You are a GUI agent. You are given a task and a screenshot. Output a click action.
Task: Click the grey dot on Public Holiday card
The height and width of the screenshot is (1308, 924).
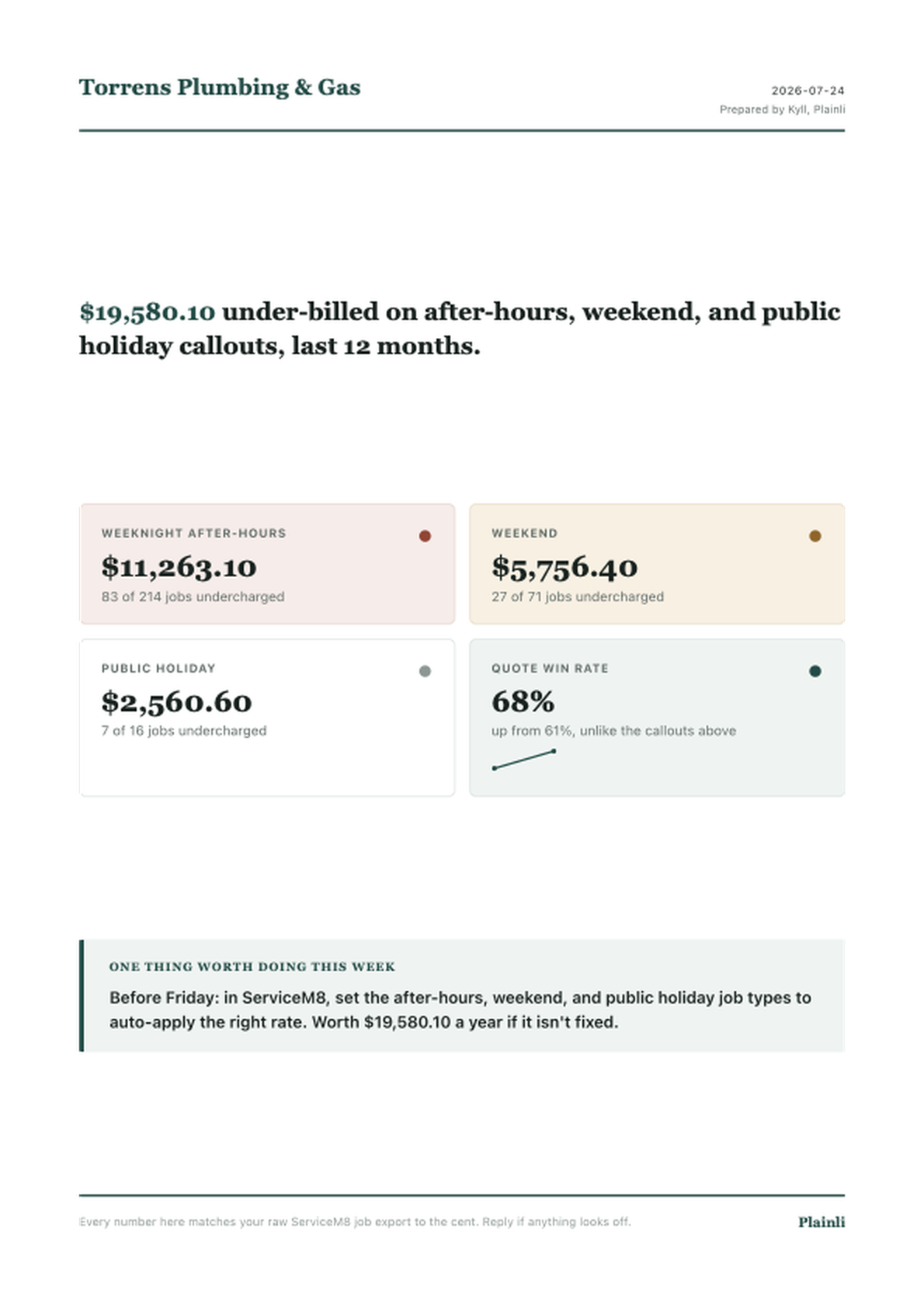coord(425,671)
